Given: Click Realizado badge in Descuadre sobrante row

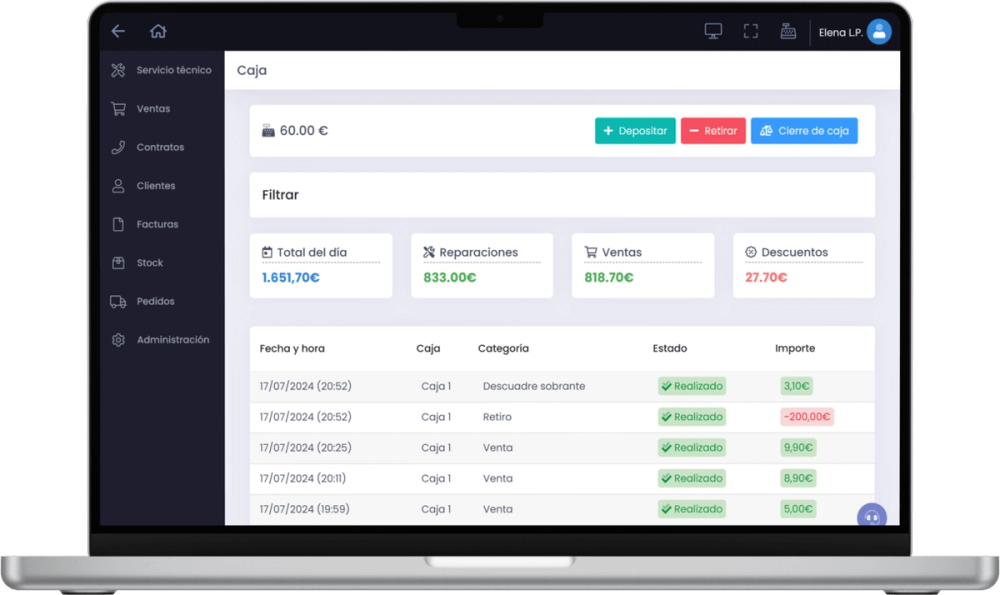Looking at the screenshot, I should tap(692, 386).
